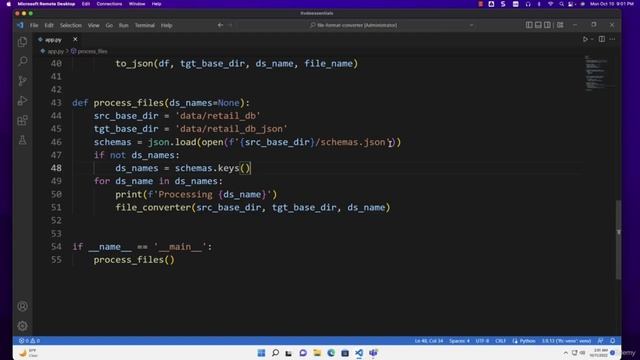Open the Accounts icon in activity bar
This screenshot has width=640, height=360.
click(x=22, y=307)
